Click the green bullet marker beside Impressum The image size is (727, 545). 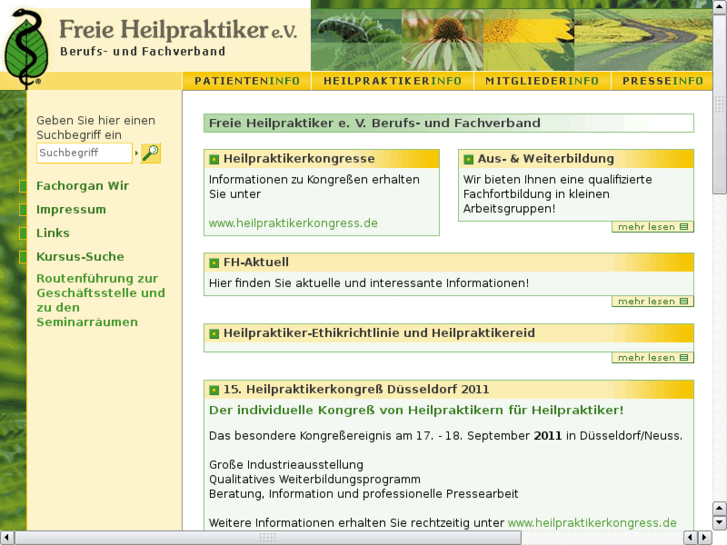pos(22,210)
